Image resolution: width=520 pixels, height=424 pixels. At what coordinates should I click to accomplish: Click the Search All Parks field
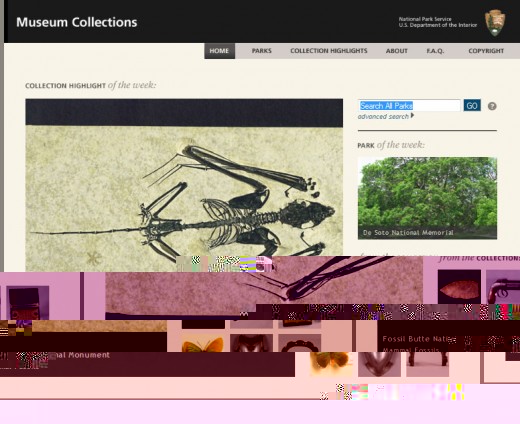tap(409, 106)
